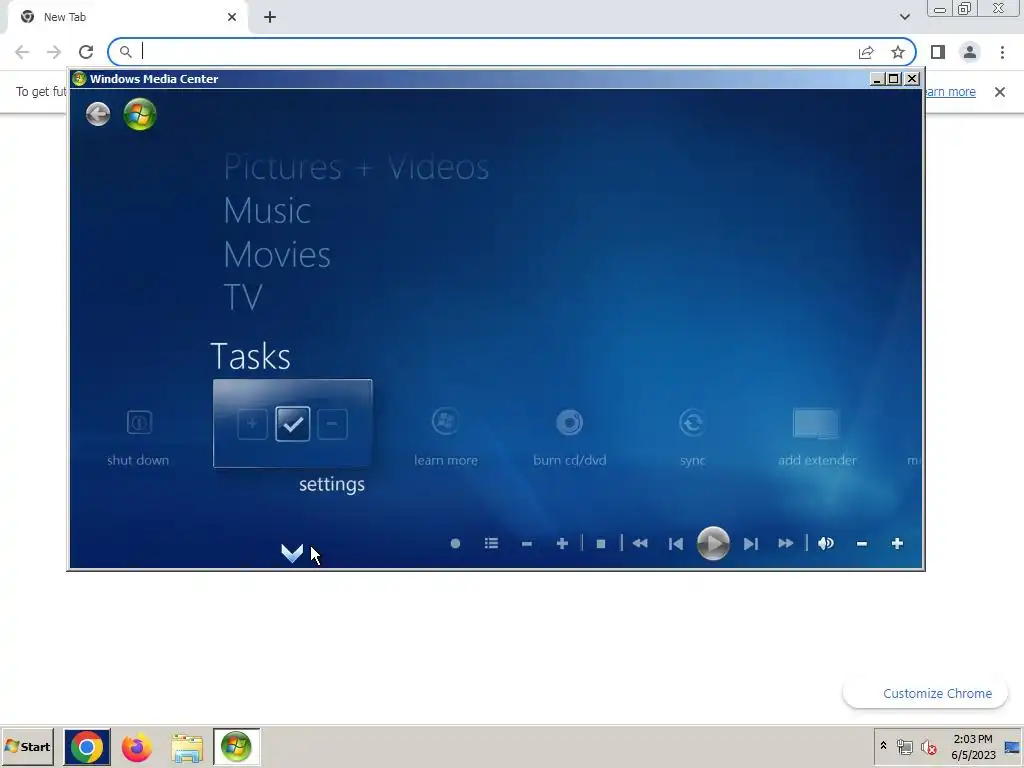This screenshot has height=768, width=1024.
Task: Bookmark this tab with the star icon
Action: pyautogui.click(x=898, y=52)
